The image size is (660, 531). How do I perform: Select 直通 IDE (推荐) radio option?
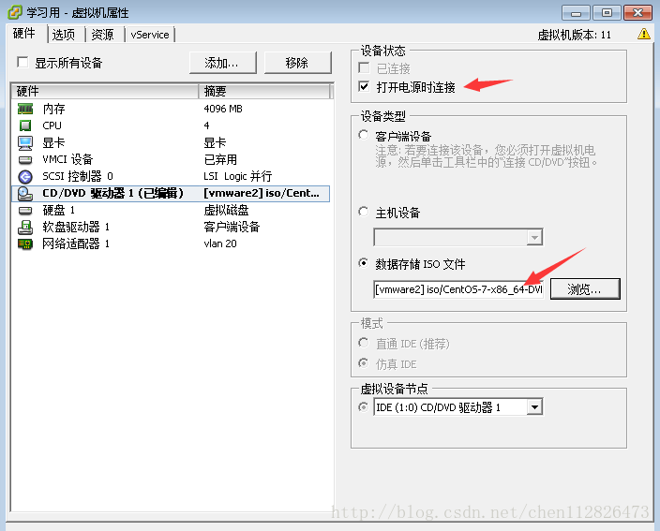(x=363, y=342)
